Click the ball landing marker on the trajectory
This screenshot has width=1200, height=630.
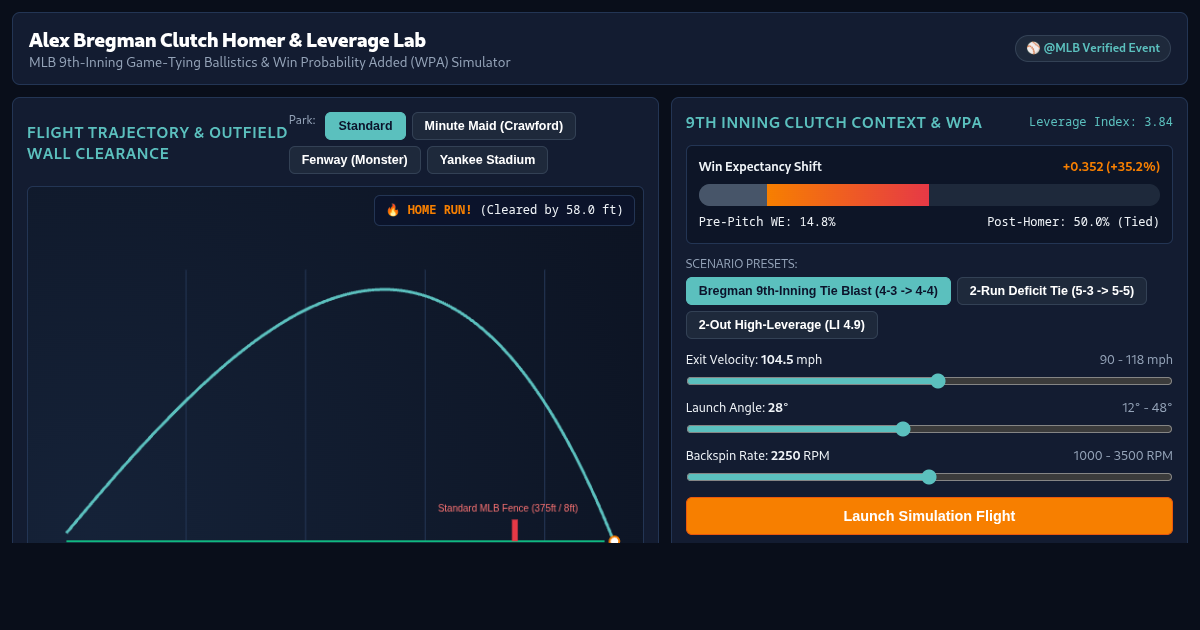(x=614, y=541)
